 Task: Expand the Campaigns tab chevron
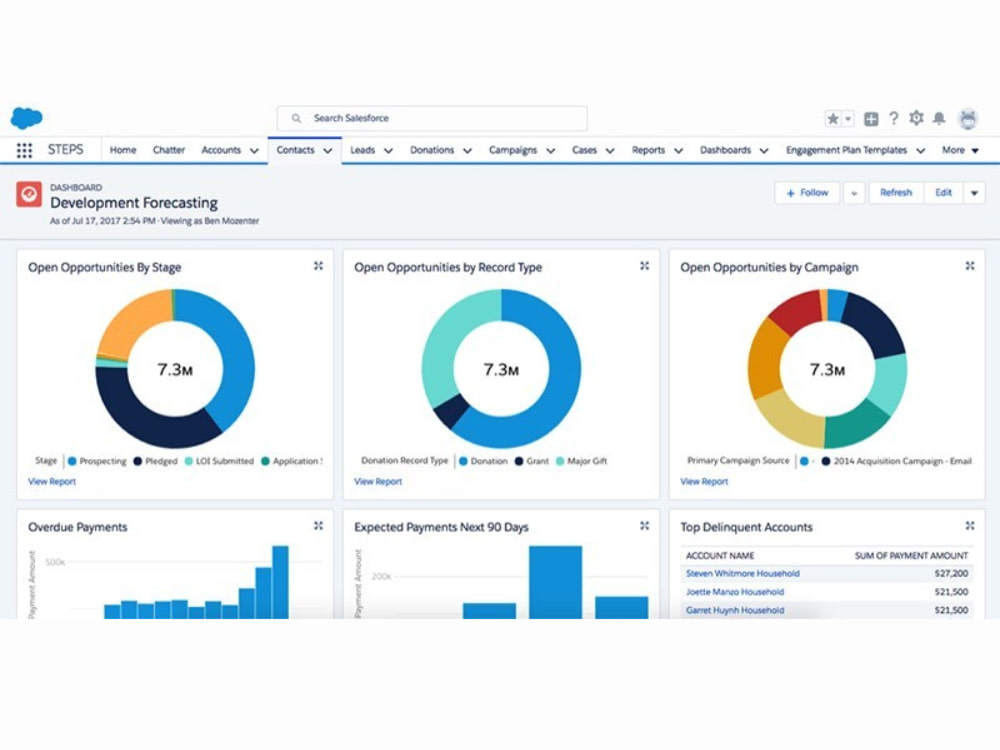tap(551, 151)
